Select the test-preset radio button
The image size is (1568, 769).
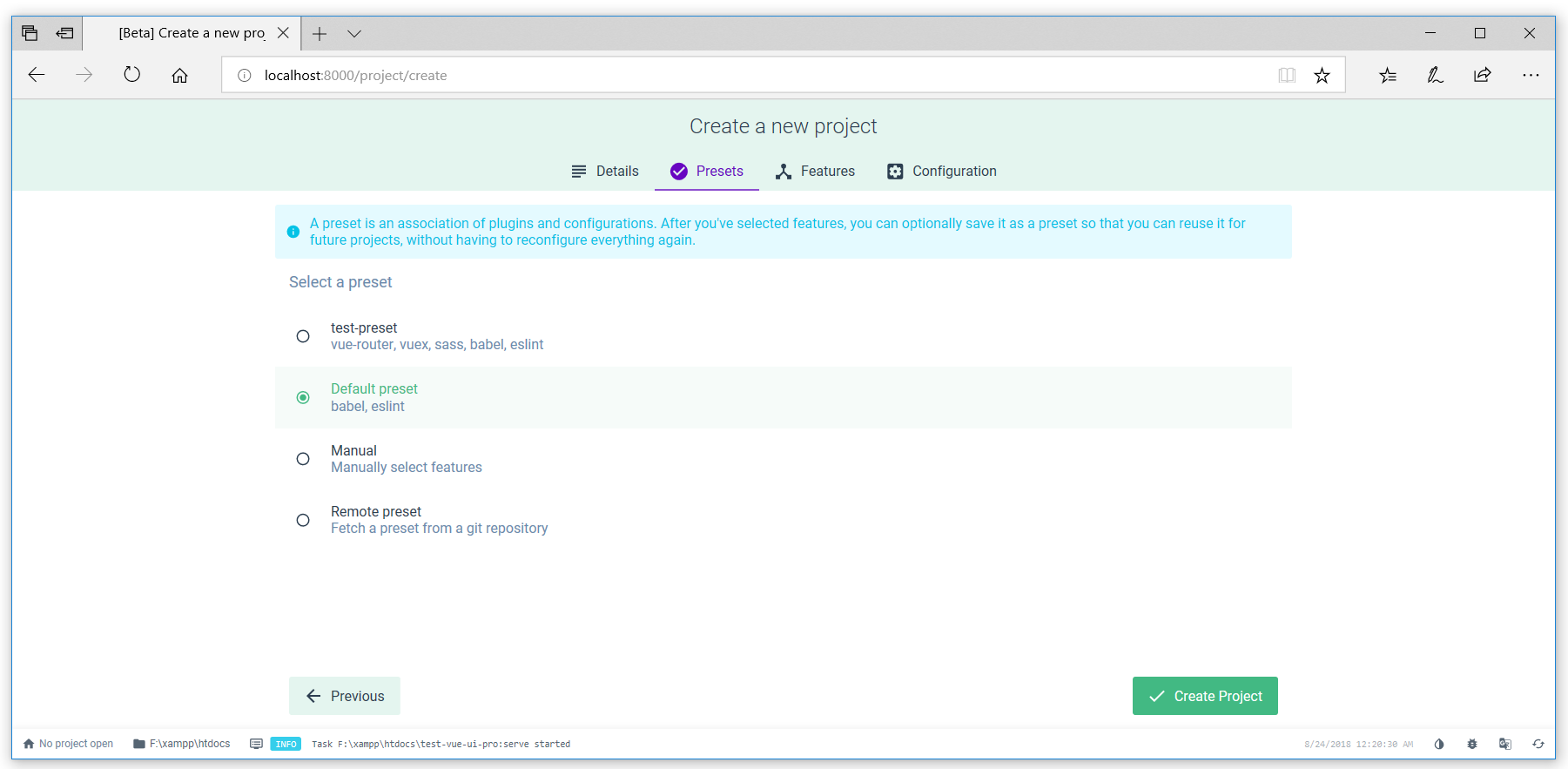[x=303, y=336]
